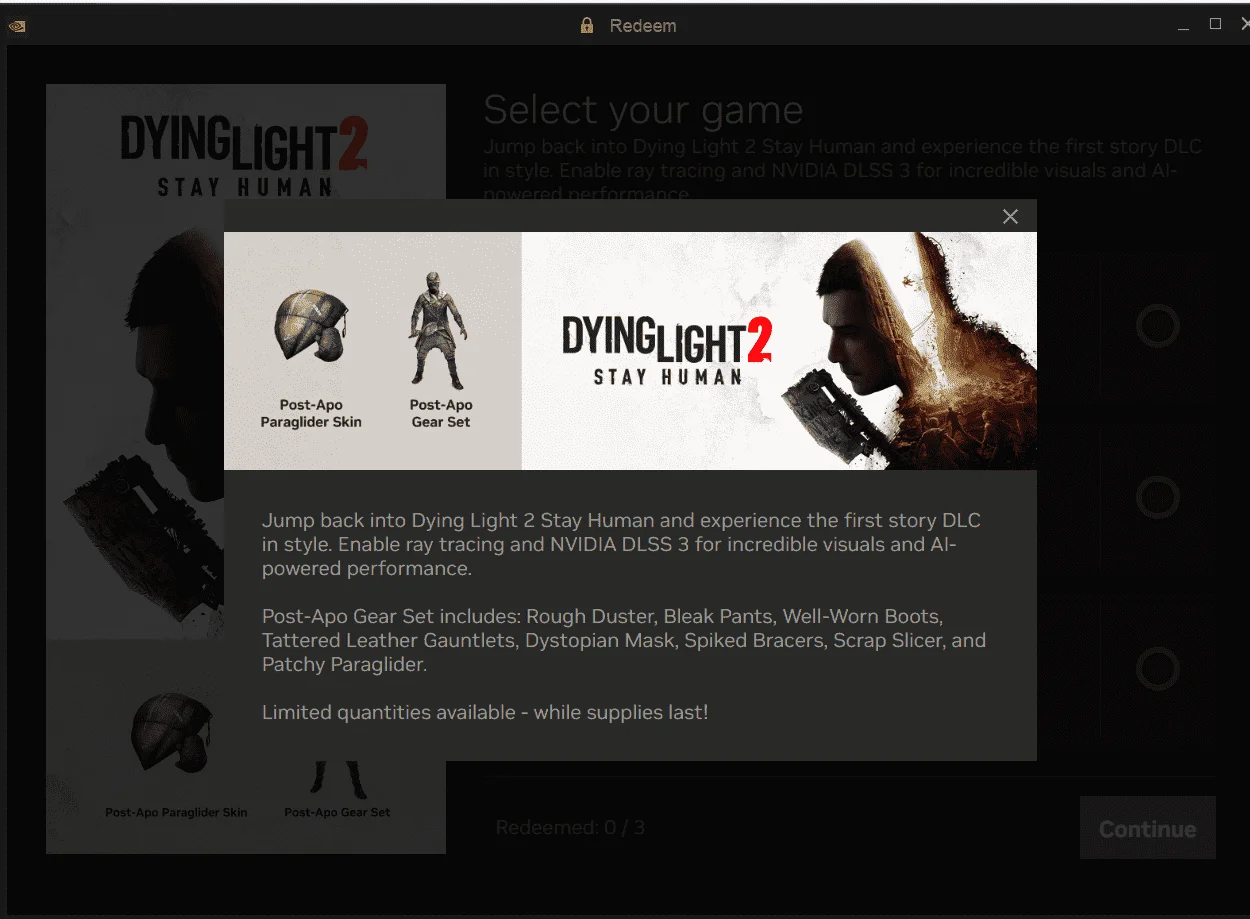
Task: Click the 'Redeem' window title text
Action: 643,26
